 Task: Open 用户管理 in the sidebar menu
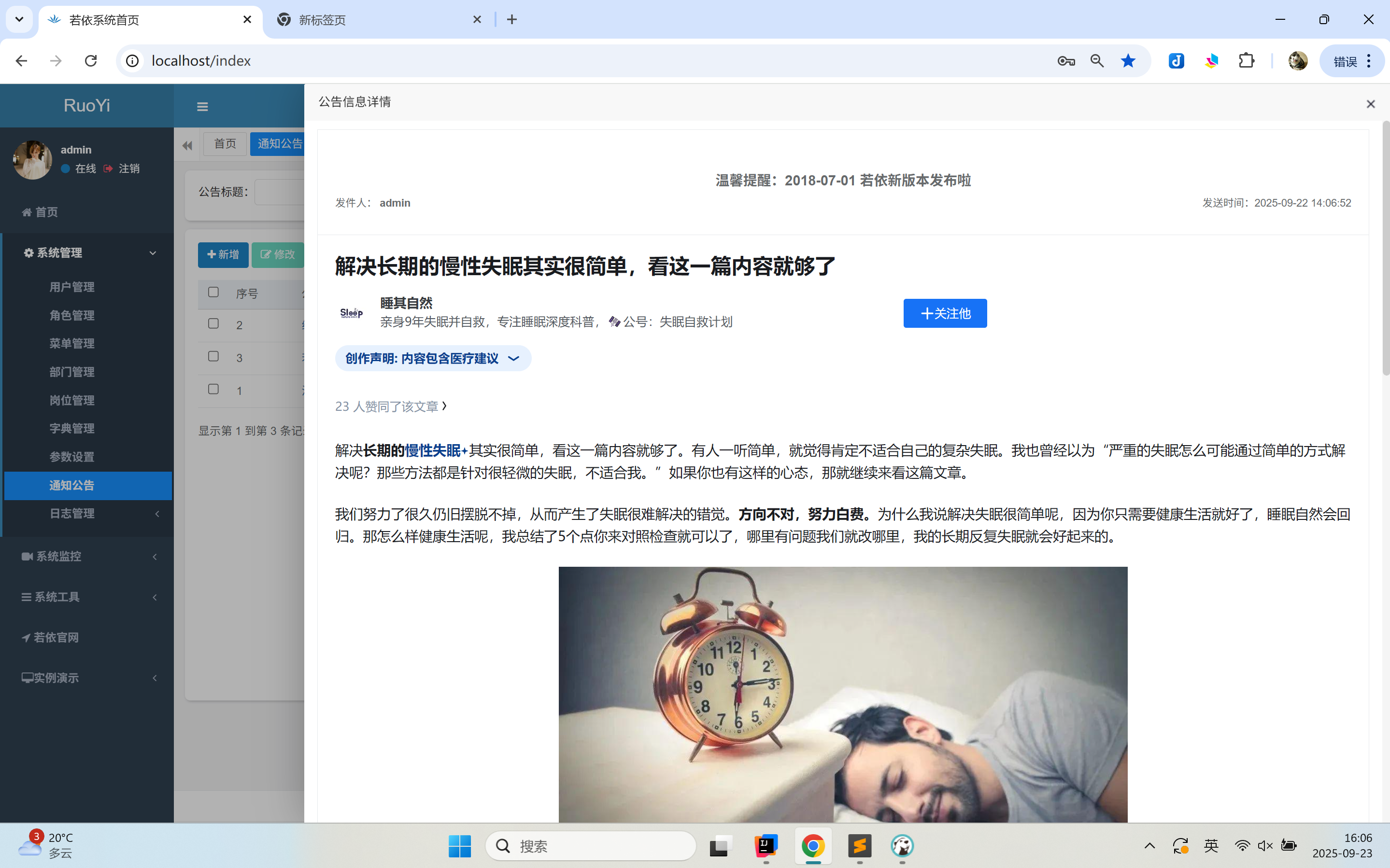point(72,287)
